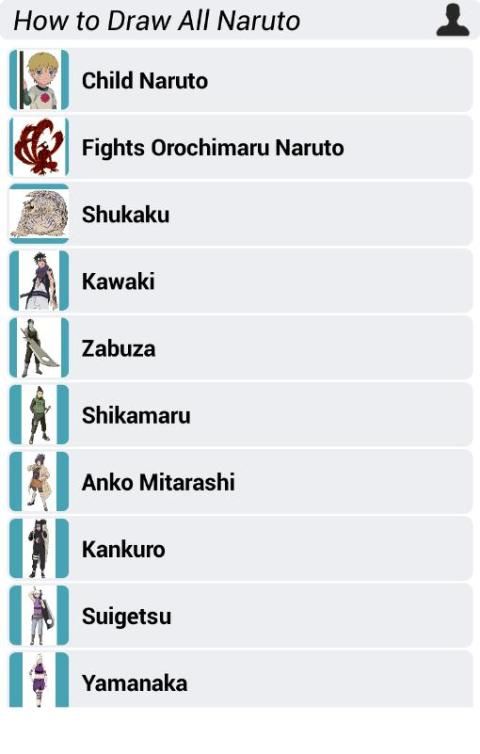Tap the How to Draw All Naruto title
The width and height of the screenshot is (480, 754).
[x=157, y=21]
